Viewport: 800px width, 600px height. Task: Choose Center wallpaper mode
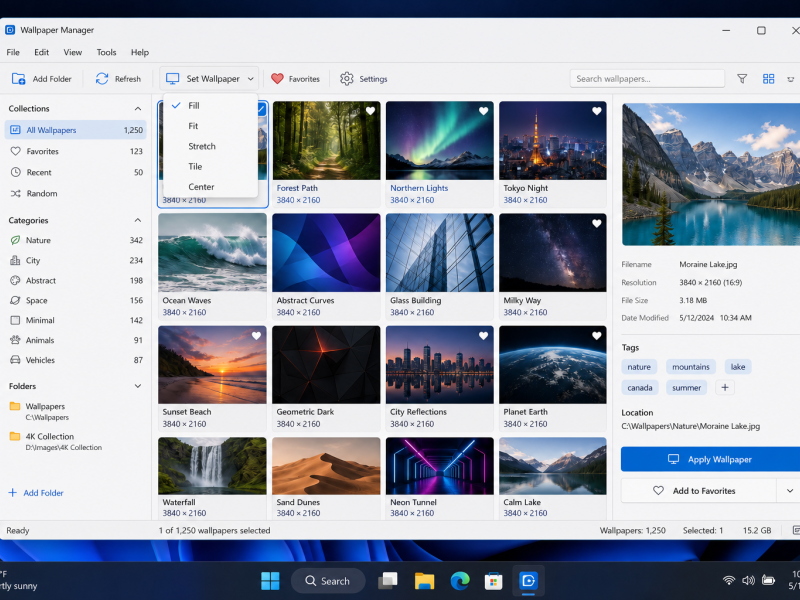[x=210, y=187]
